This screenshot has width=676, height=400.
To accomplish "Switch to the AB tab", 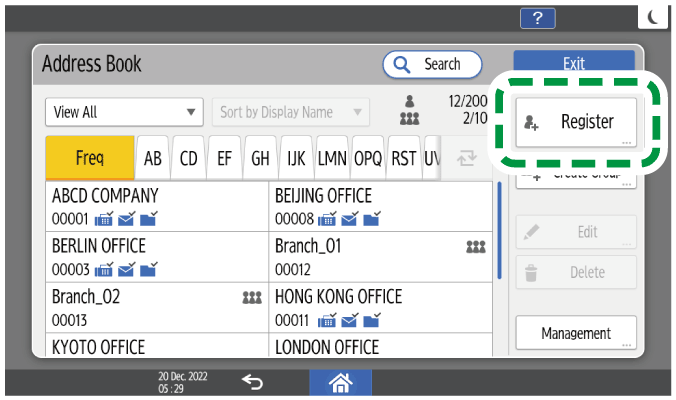I will point(153,158).
